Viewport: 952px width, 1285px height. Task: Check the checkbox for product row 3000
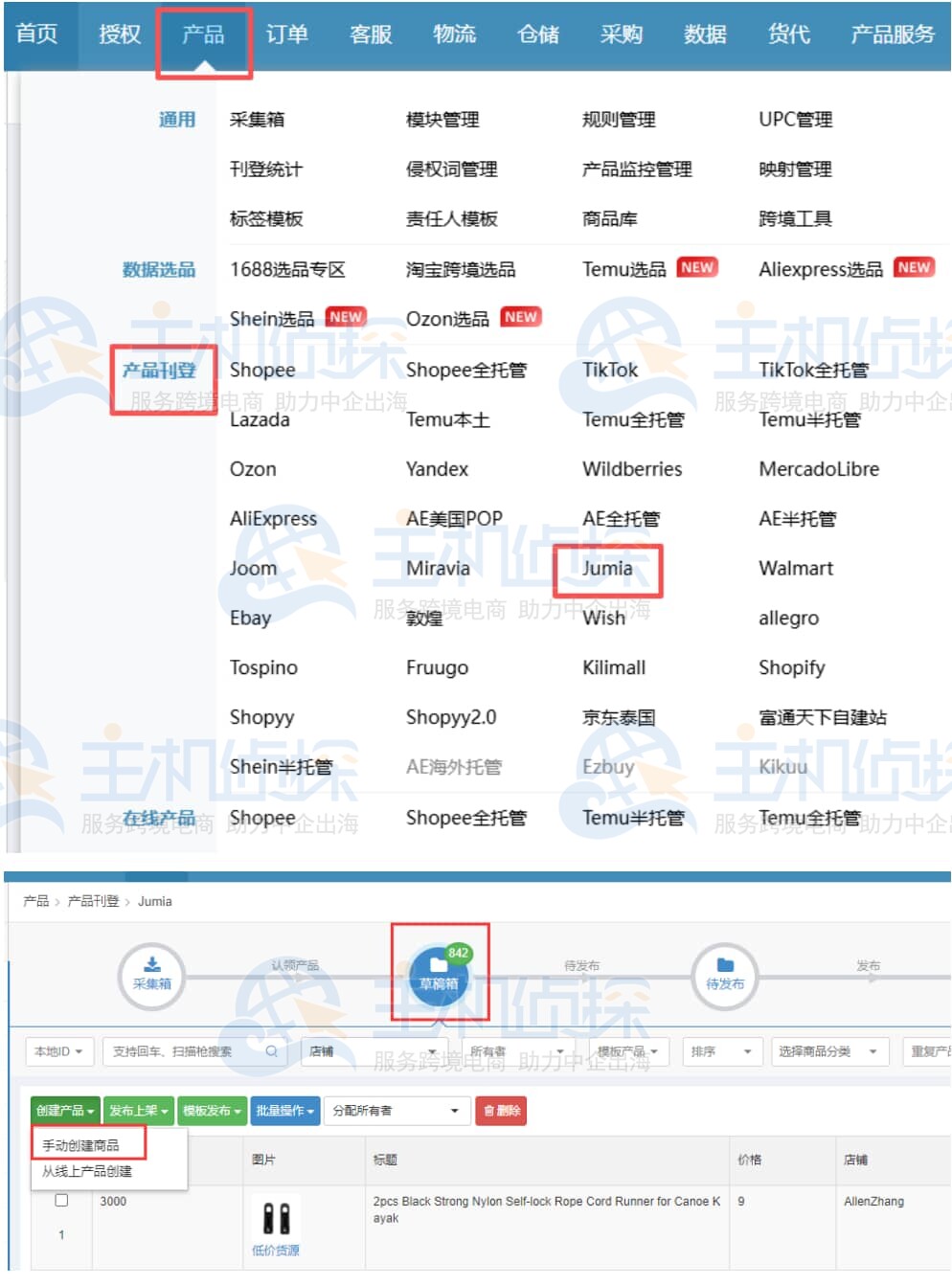[x=61, y=1202]
